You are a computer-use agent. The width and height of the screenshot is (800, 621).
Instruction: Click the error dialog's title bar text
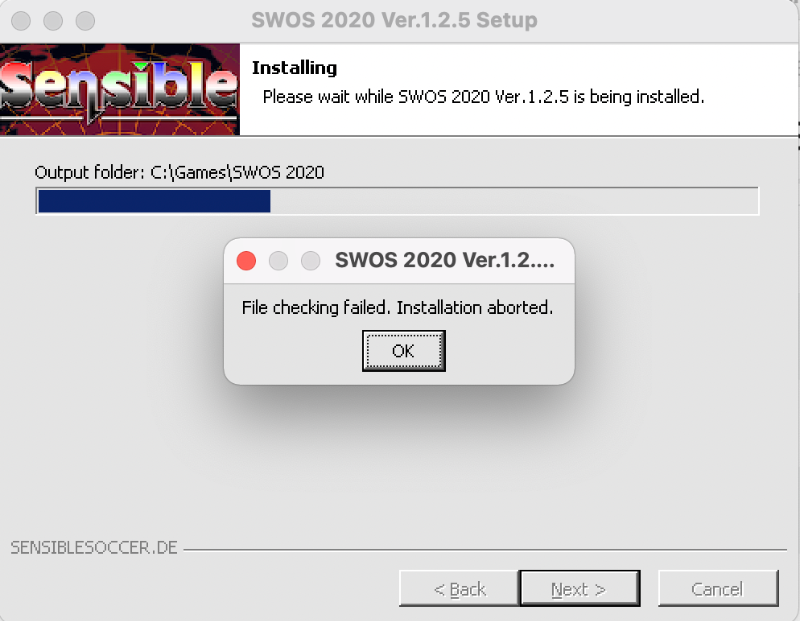click(444, 260)
